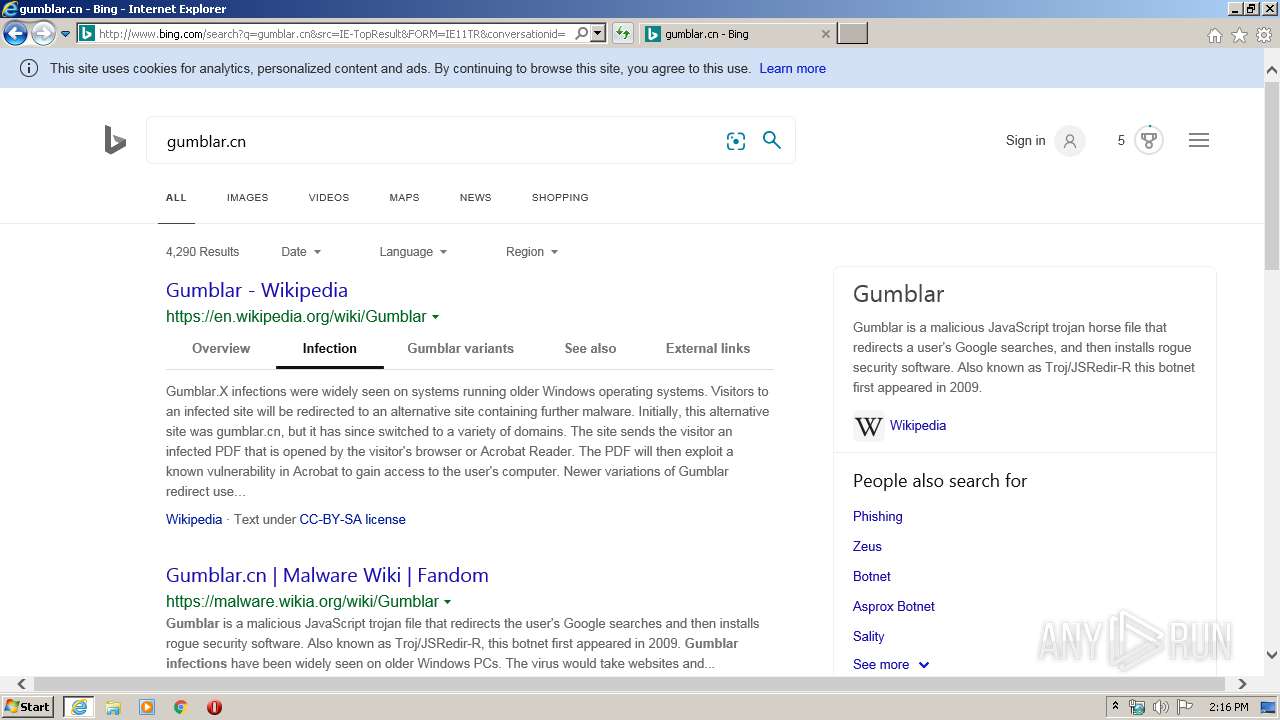
Task: Close the gumblar.cn Bing tab
Action: (x=825, y=34)
